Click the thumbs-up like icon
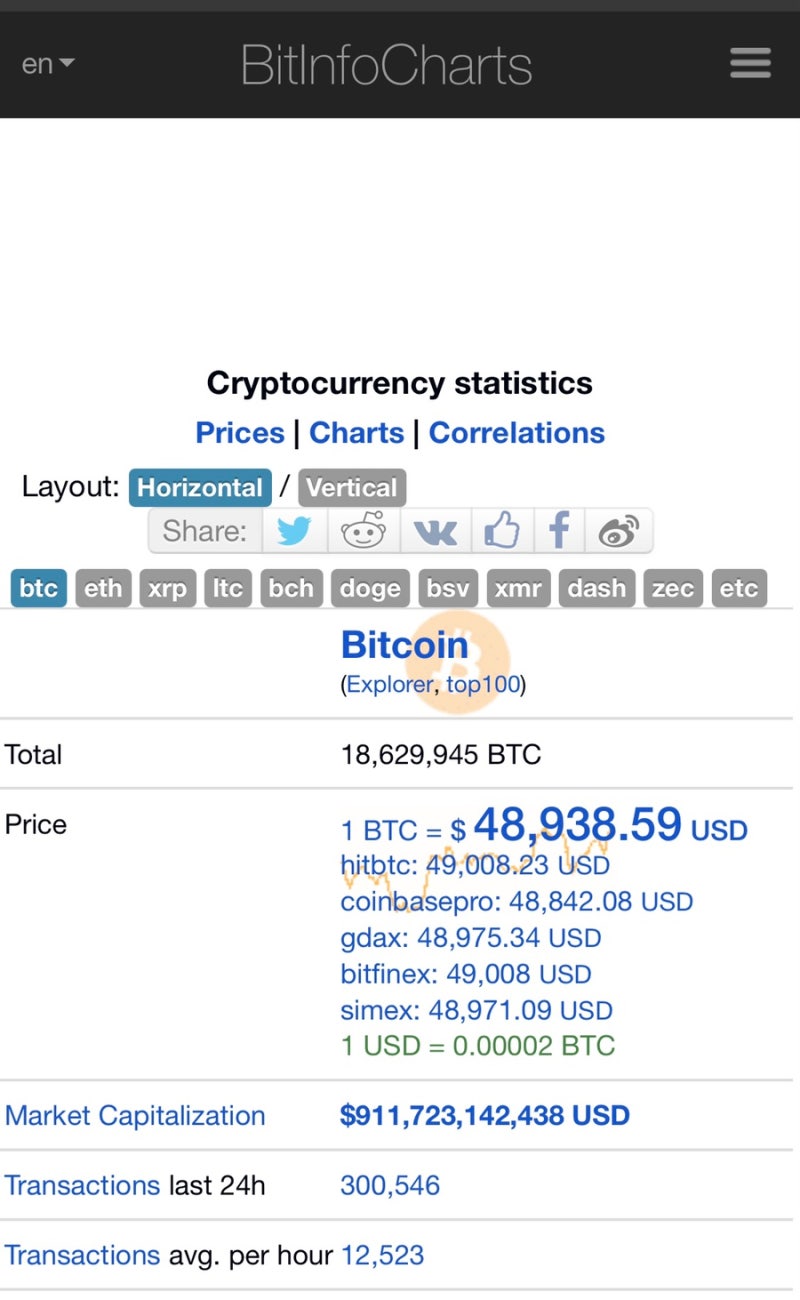The height and width of the screenshot is (1300, 800). tap(502, 531)
